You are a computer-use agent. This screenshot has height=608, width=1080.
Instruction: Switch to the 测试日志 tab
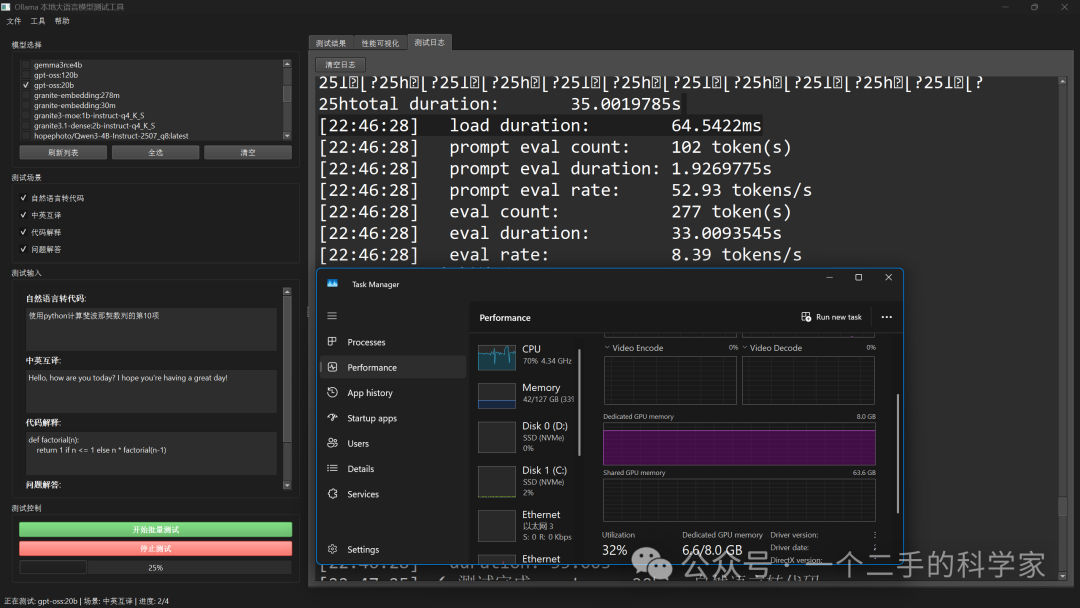pyautogui.click(x=429, y=43)
